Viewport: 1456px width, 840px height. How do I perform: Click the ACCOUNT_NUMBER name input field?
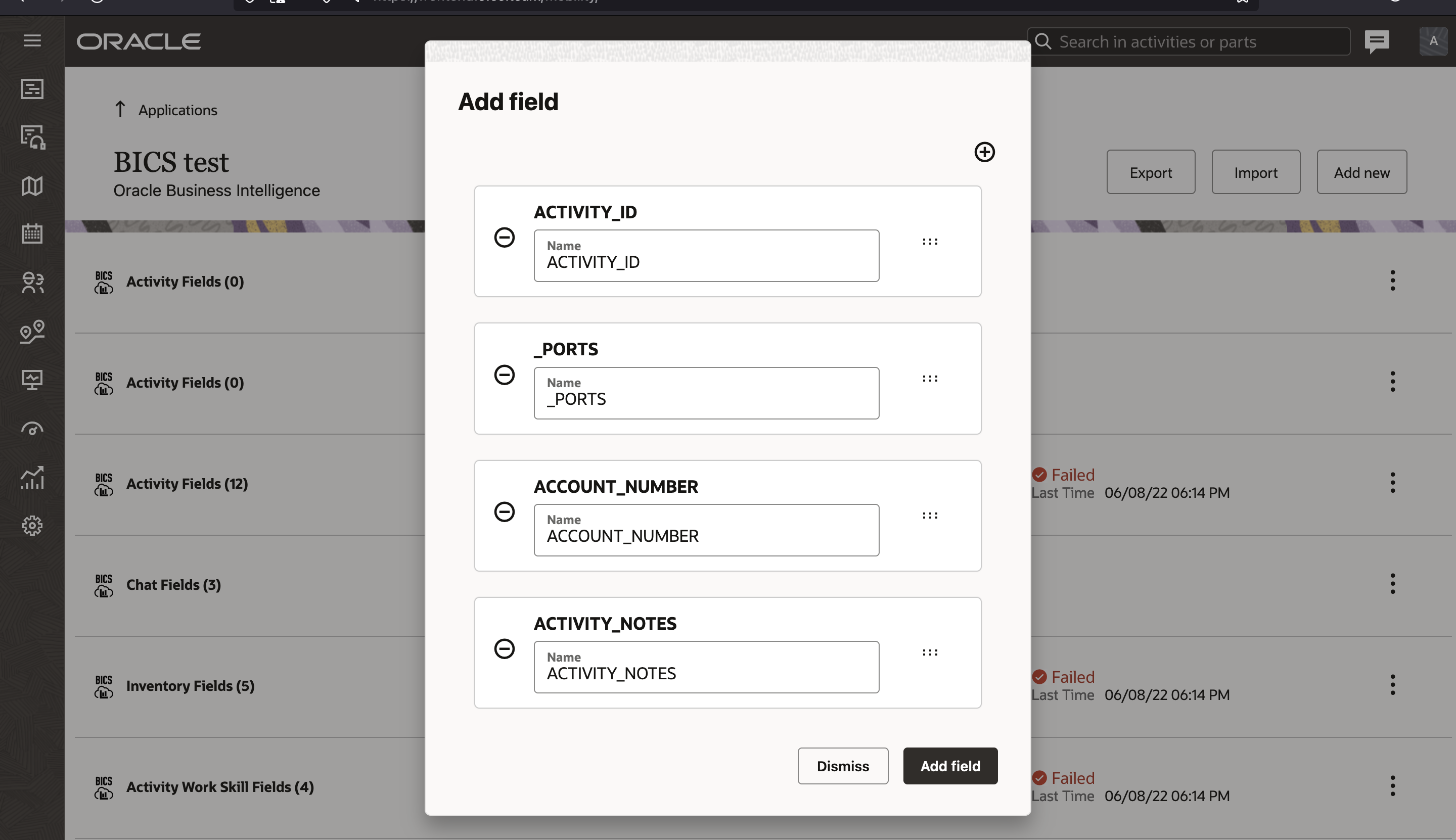coord(706,530)
